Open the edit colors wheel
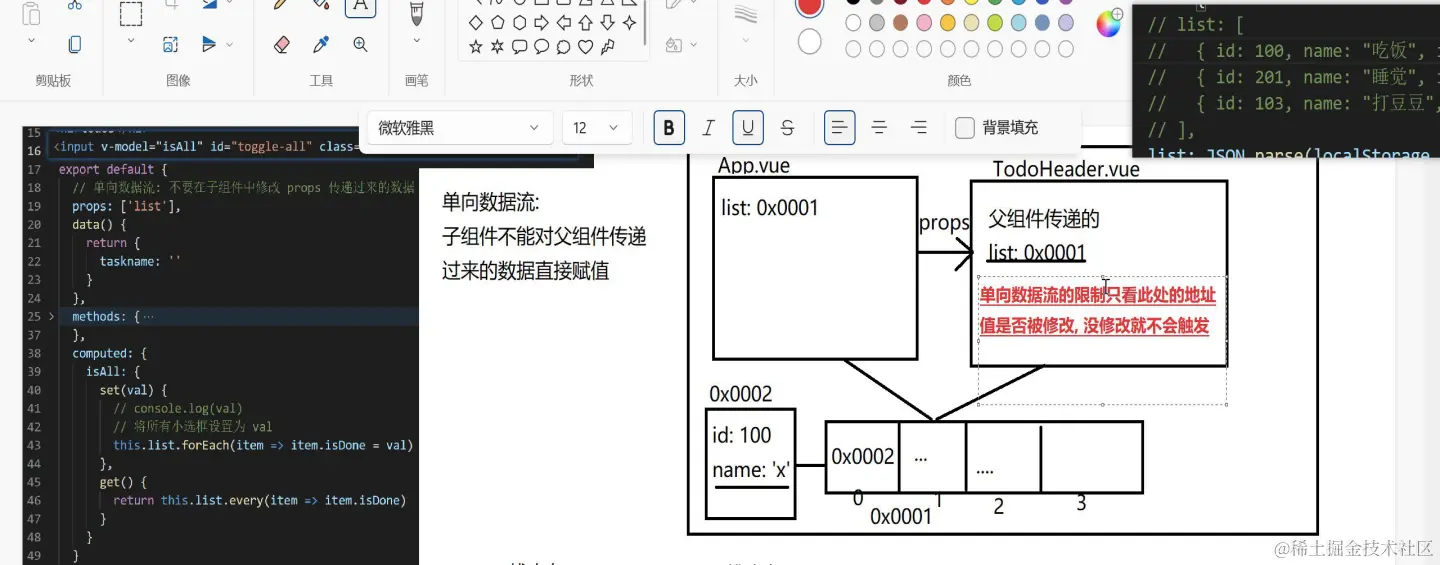This screenshot has height=565, width=1440. 1109,23
